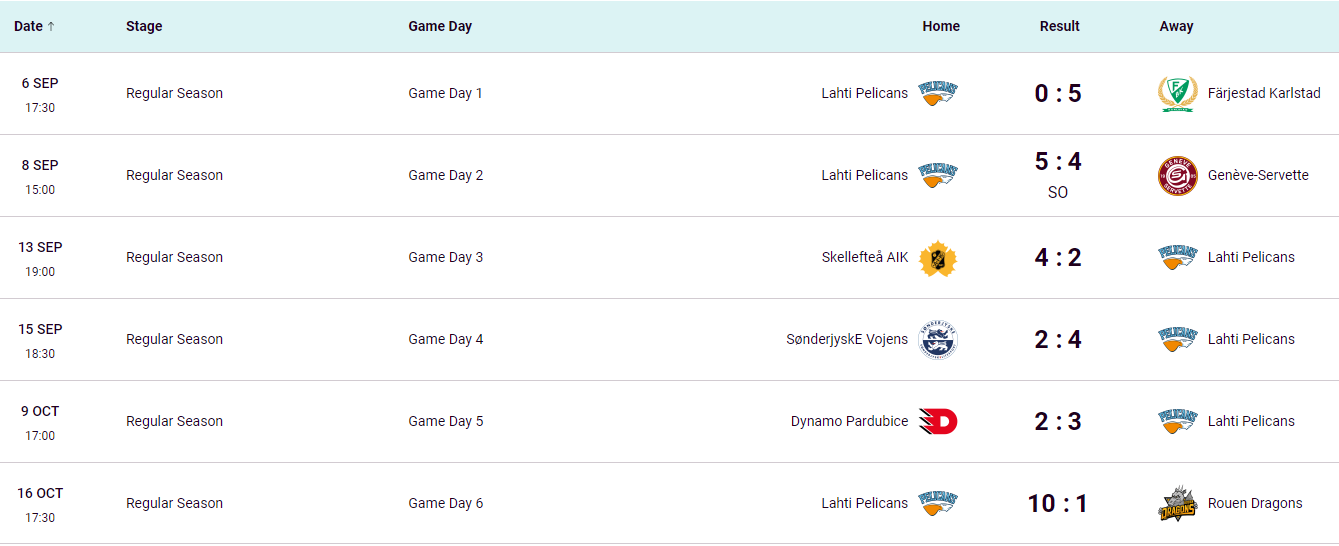Image resolution: width=1339 pixels, height=546 pixels.
Task: Click the Skellefteå AIK team logo
Action: (x=938, y=258)
